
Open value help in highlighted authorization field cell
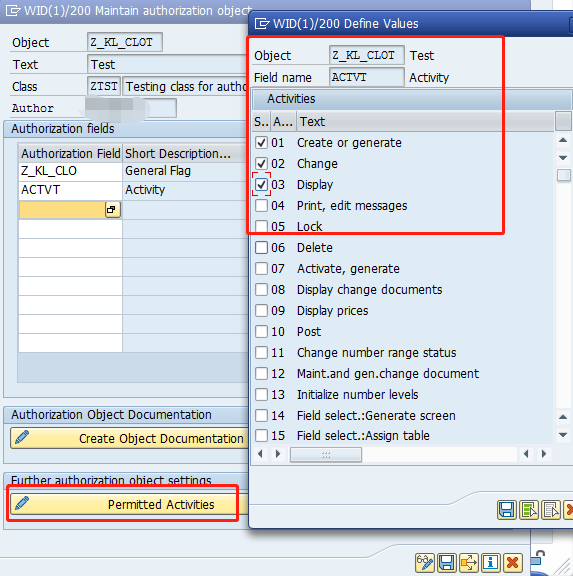[112, 210]
